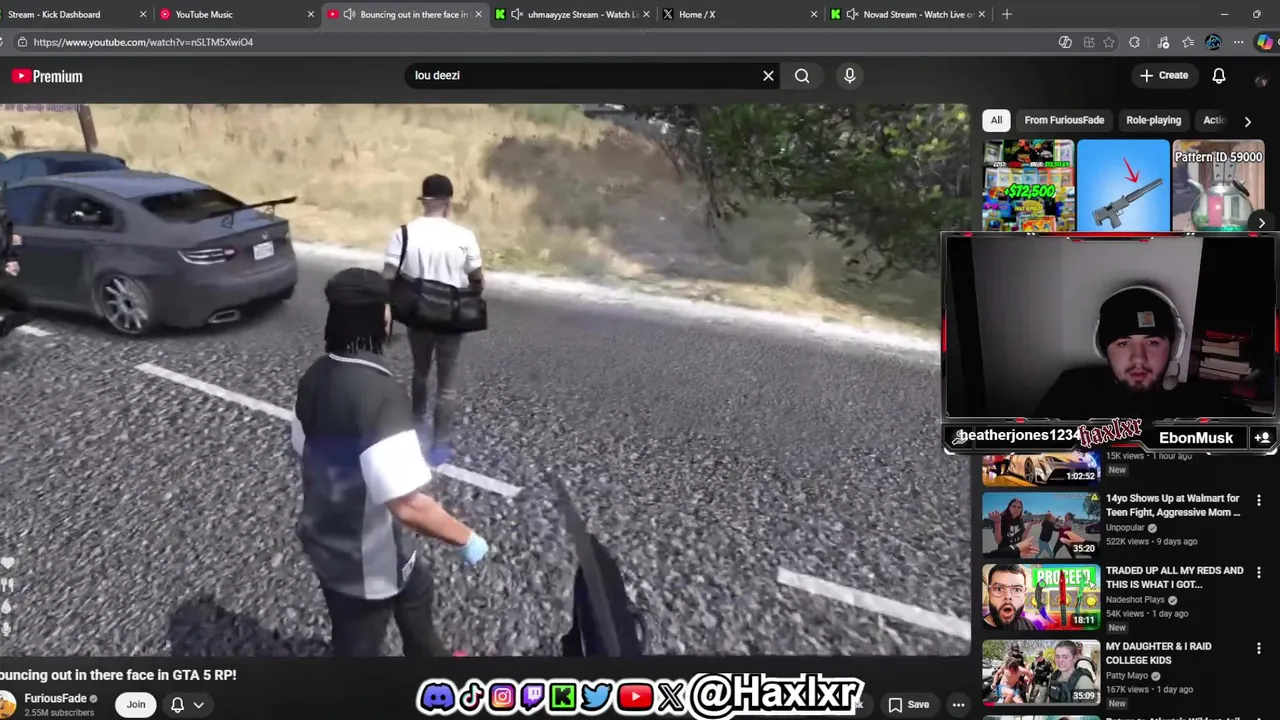Open more video actions ellipsis

point(958,705)
